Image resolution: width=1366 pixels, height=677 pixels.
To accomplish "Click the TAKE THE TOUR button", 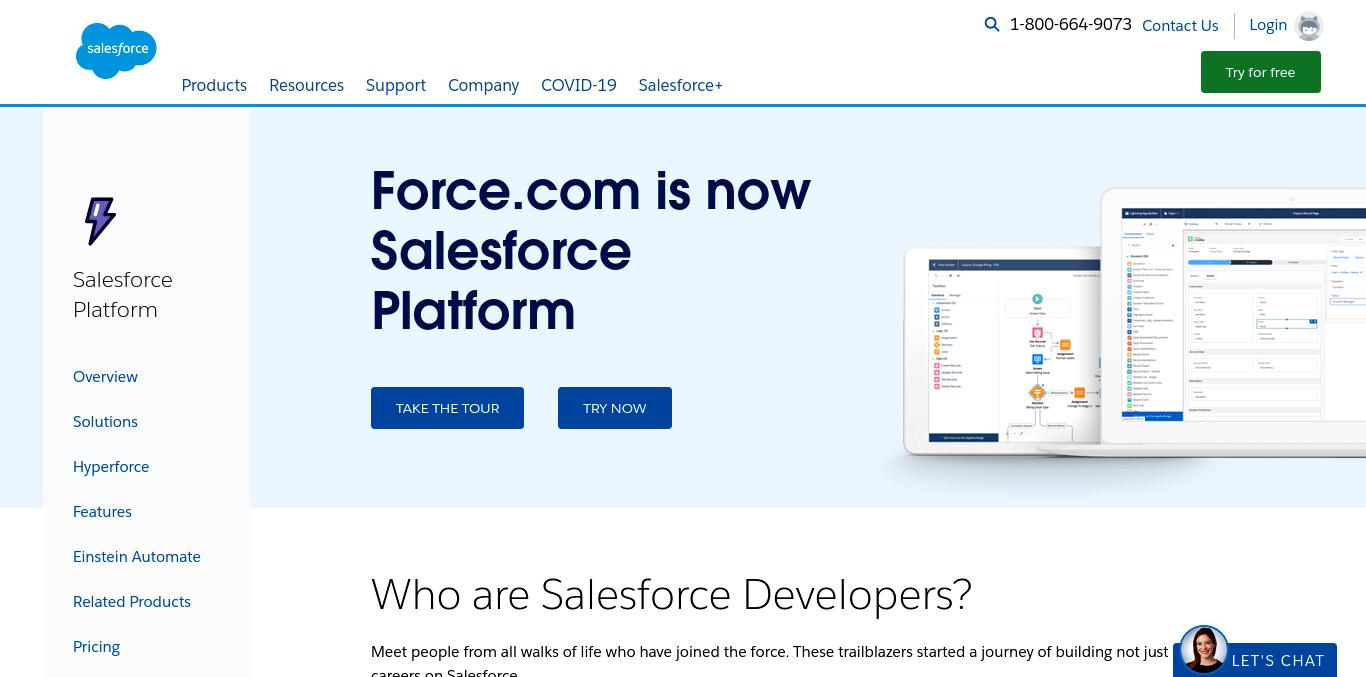I will click(x=447, y=408).
